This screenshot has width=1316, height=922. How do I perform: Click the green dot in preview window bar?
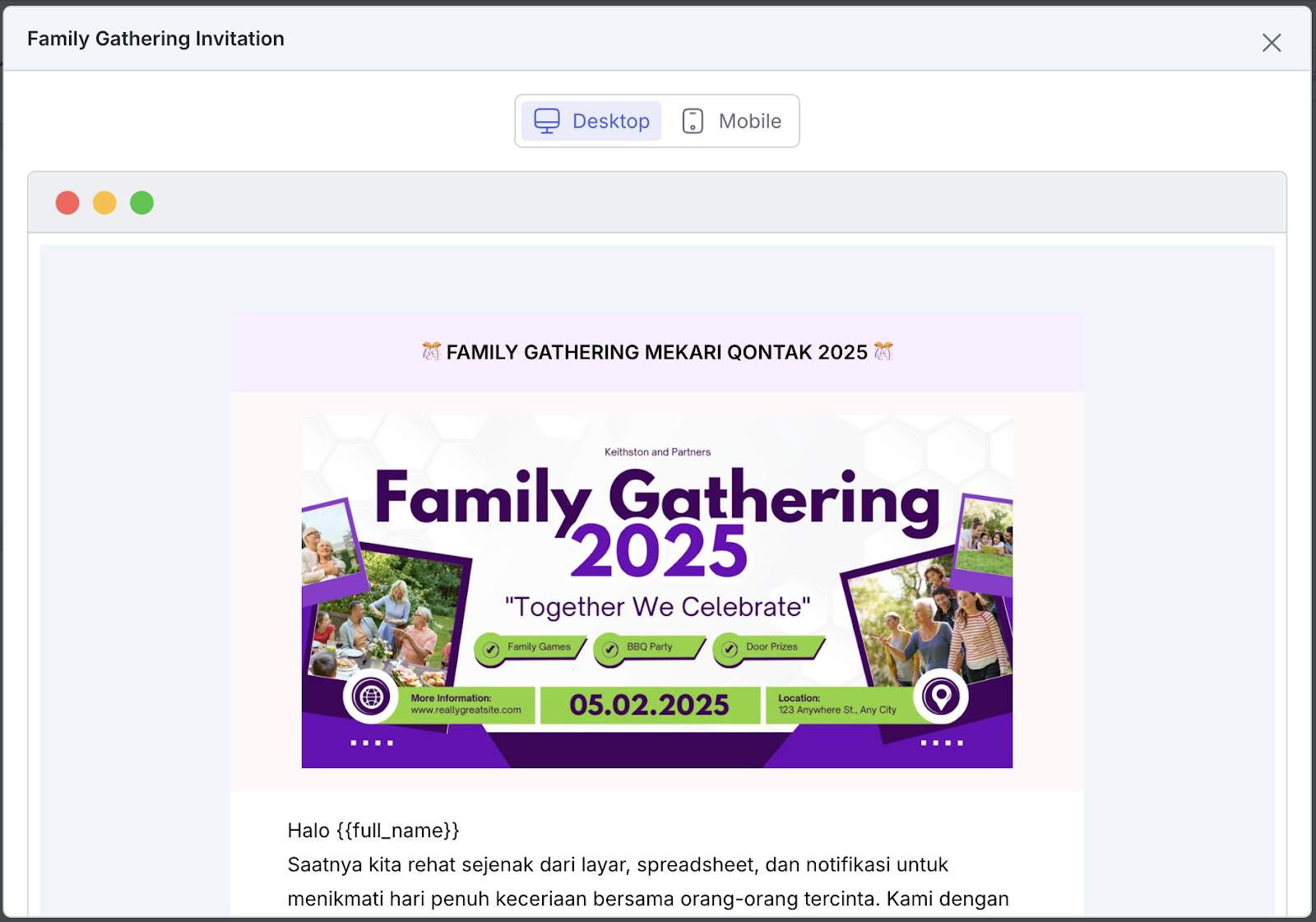point(141,202)
